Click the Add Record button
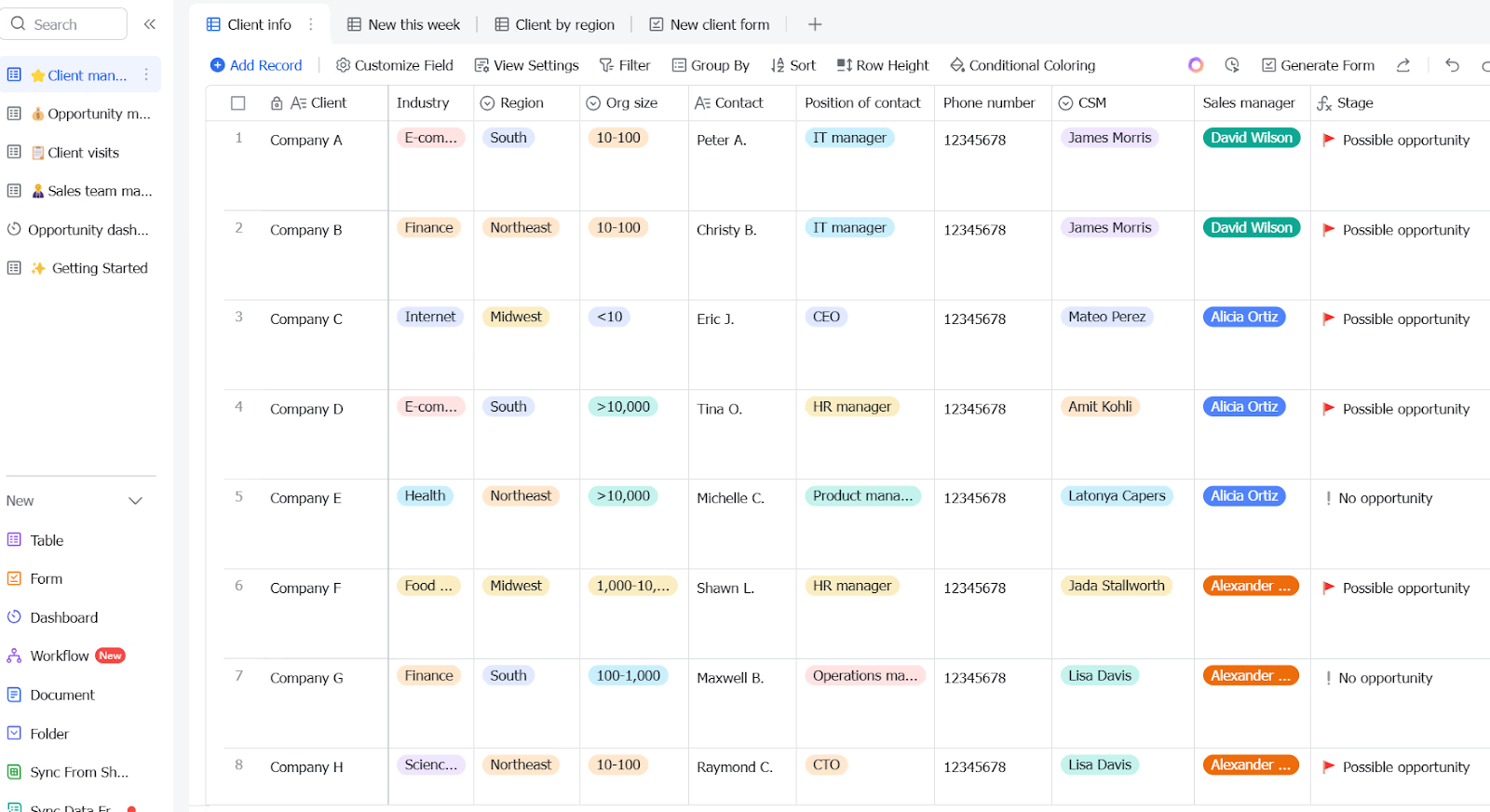The height and width of the screenshot is (812, 1490). point(256,65)
